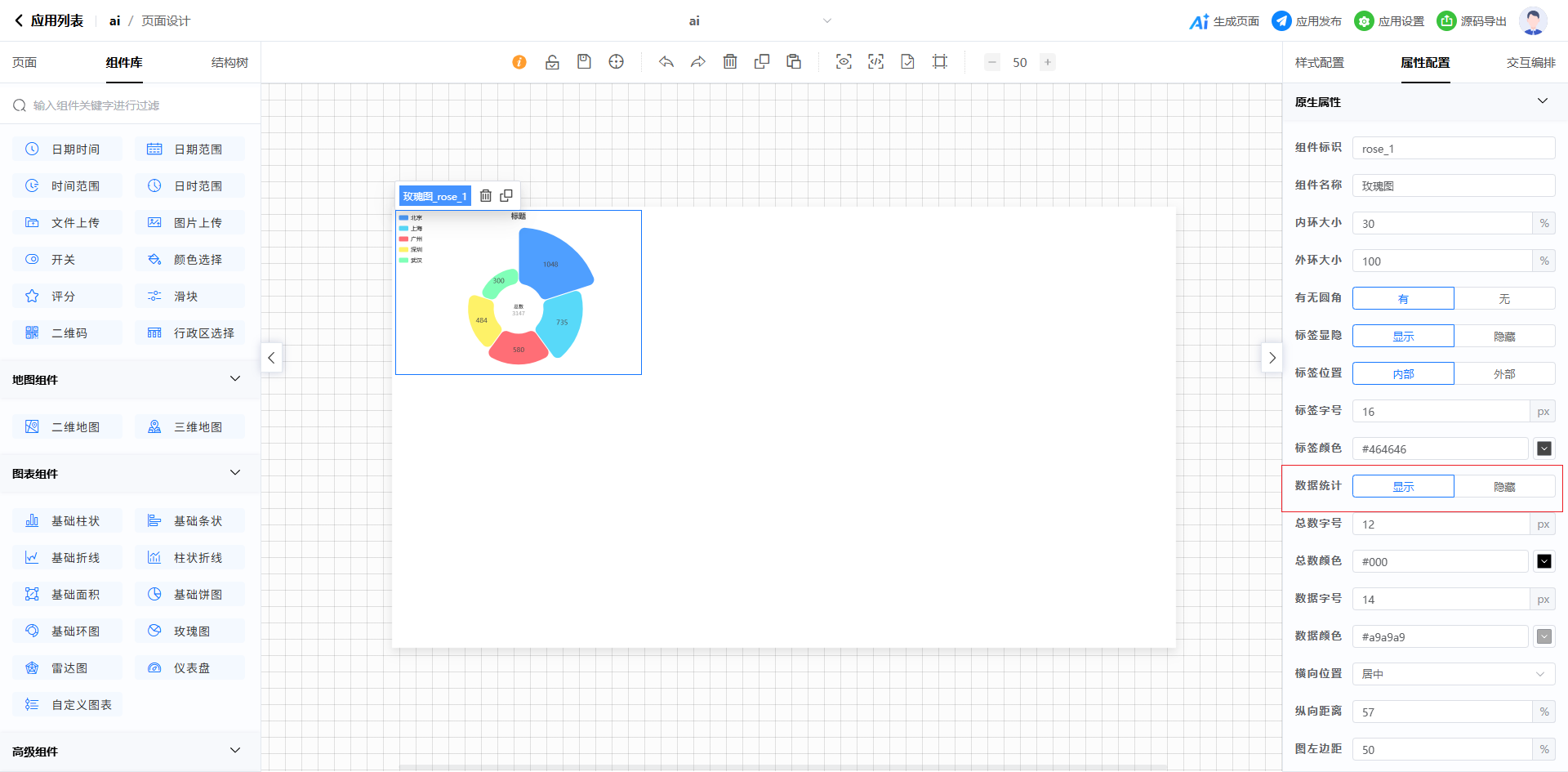Click the redo arrow in the toolbar

[x=697, y=62]
